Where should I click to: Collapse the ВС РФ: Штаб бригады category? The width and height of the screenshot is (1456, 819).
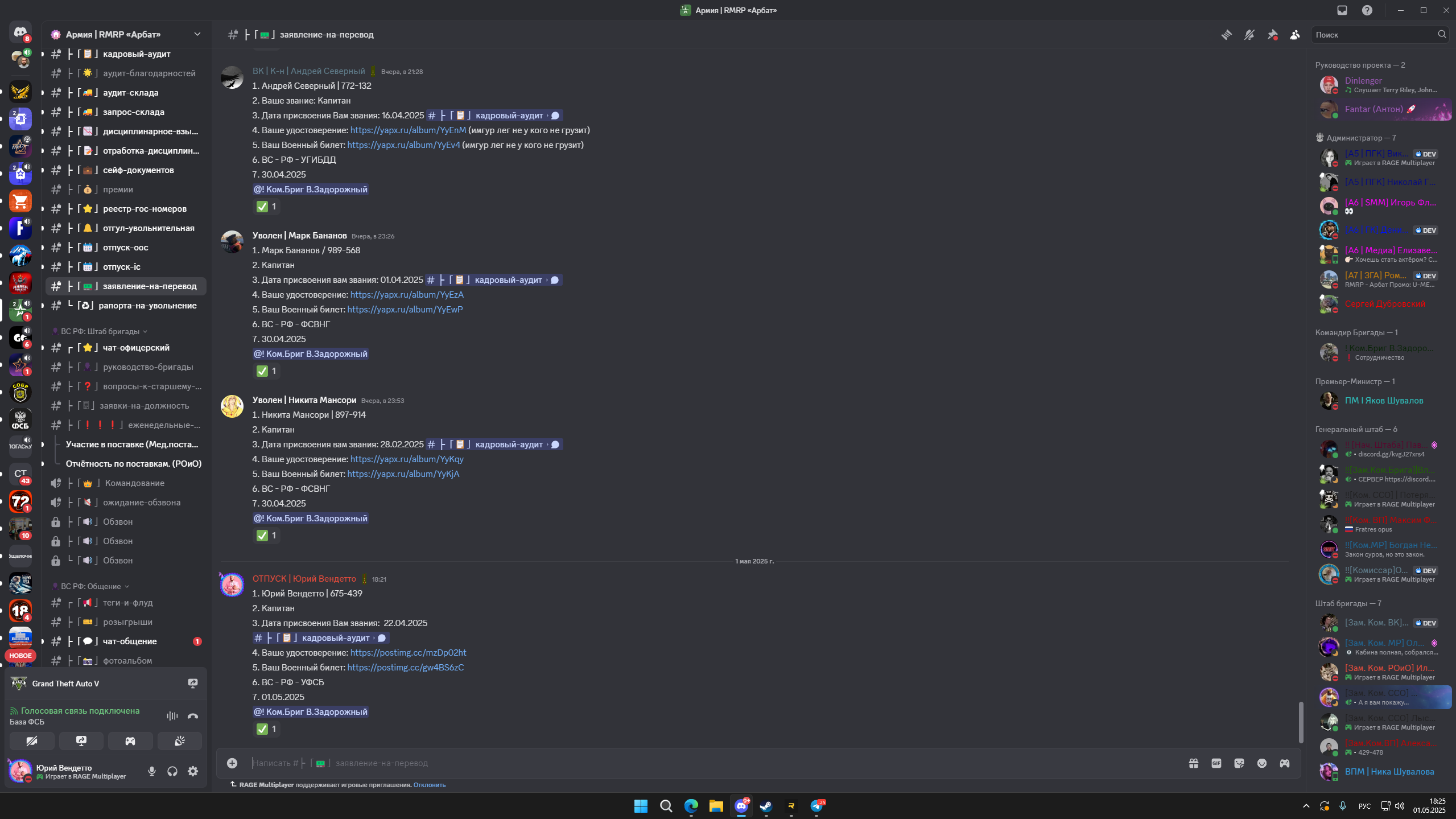[x=101, y=331]
